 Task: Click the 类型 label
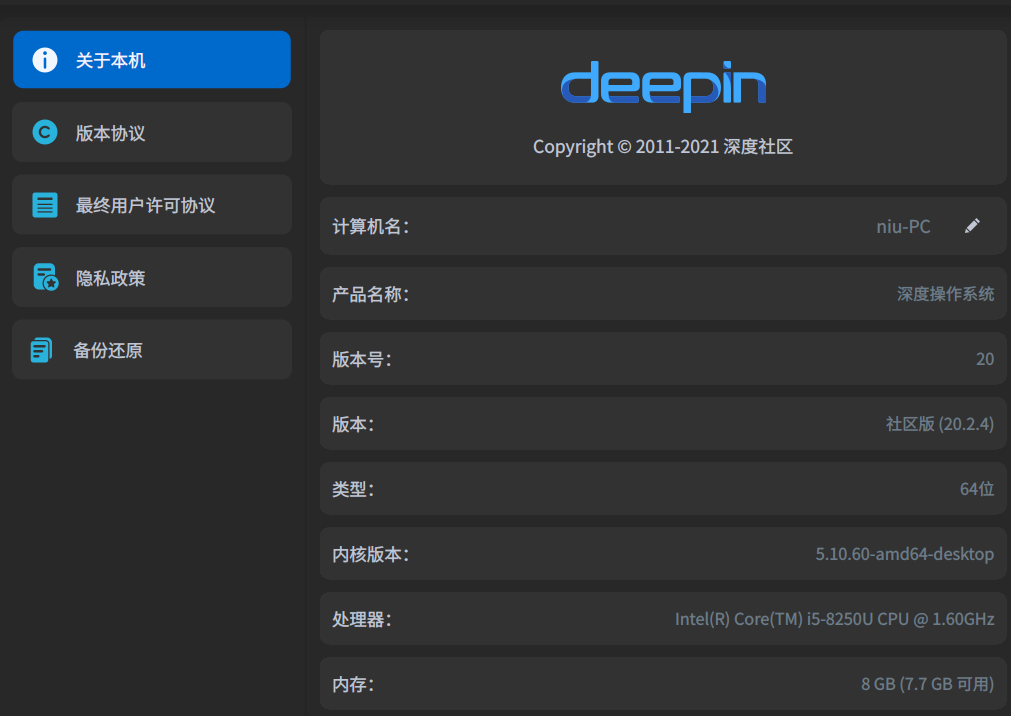pyautogui.click(x=353, y=490)
